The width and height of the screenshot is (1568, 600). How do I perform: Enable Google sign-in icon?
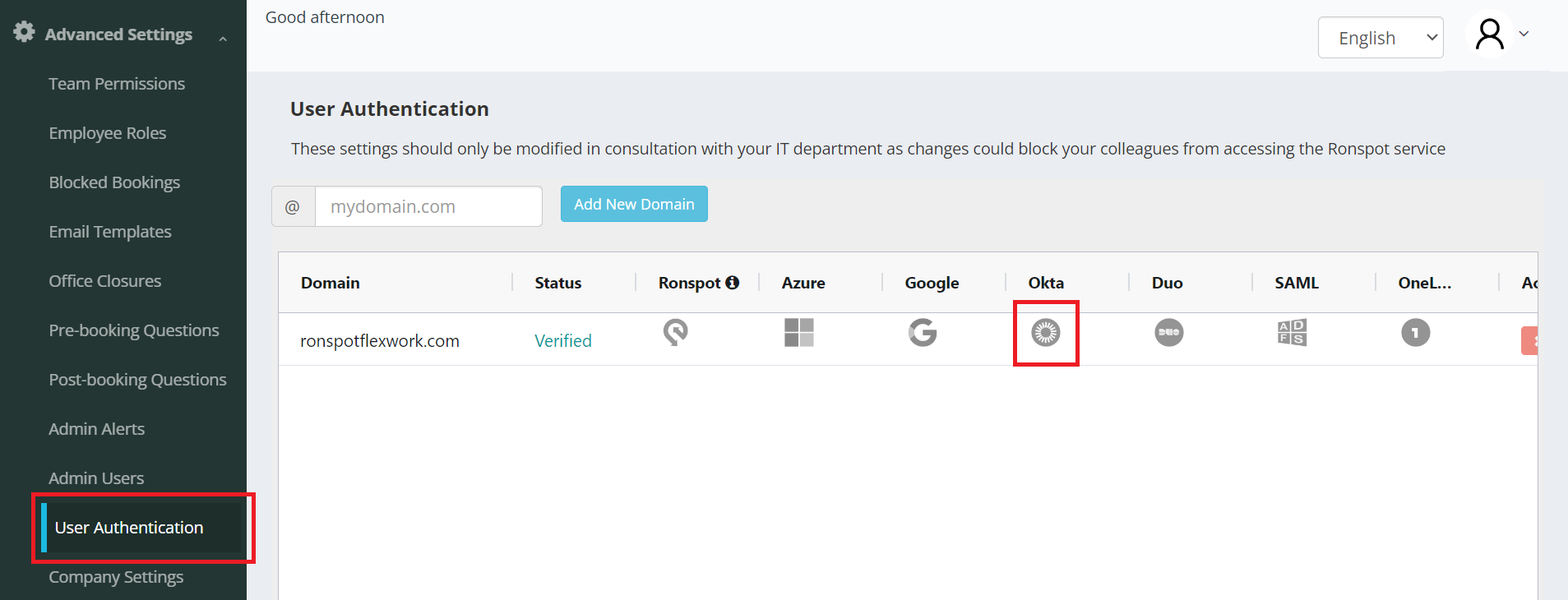coord(923,333)
